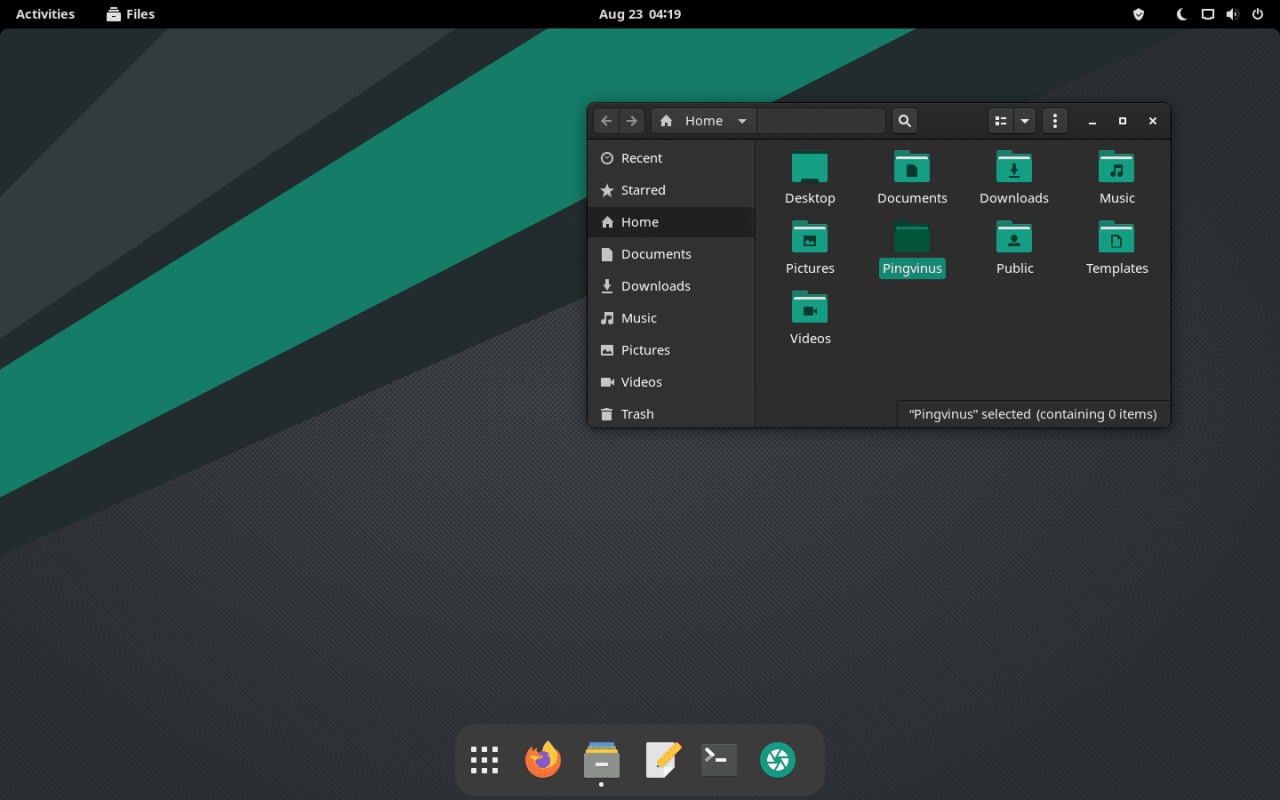
Task: Open Activities overview
Action: point(45,14)
